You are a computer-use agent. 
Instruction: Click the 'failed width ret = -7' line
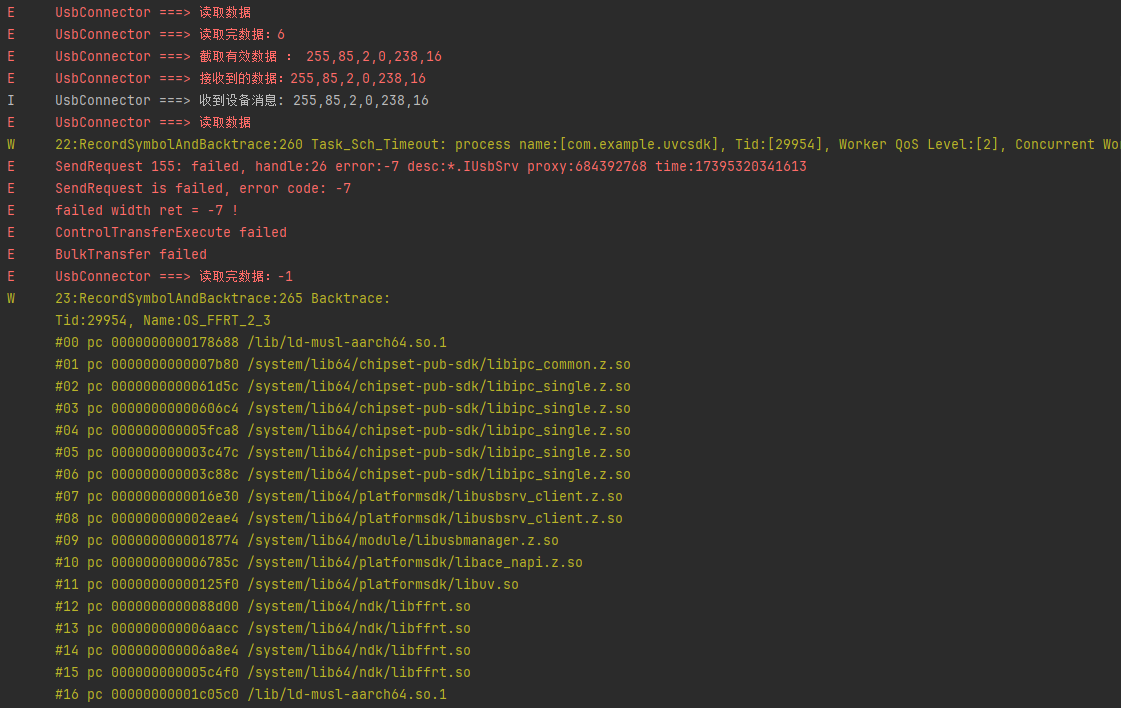147,210
